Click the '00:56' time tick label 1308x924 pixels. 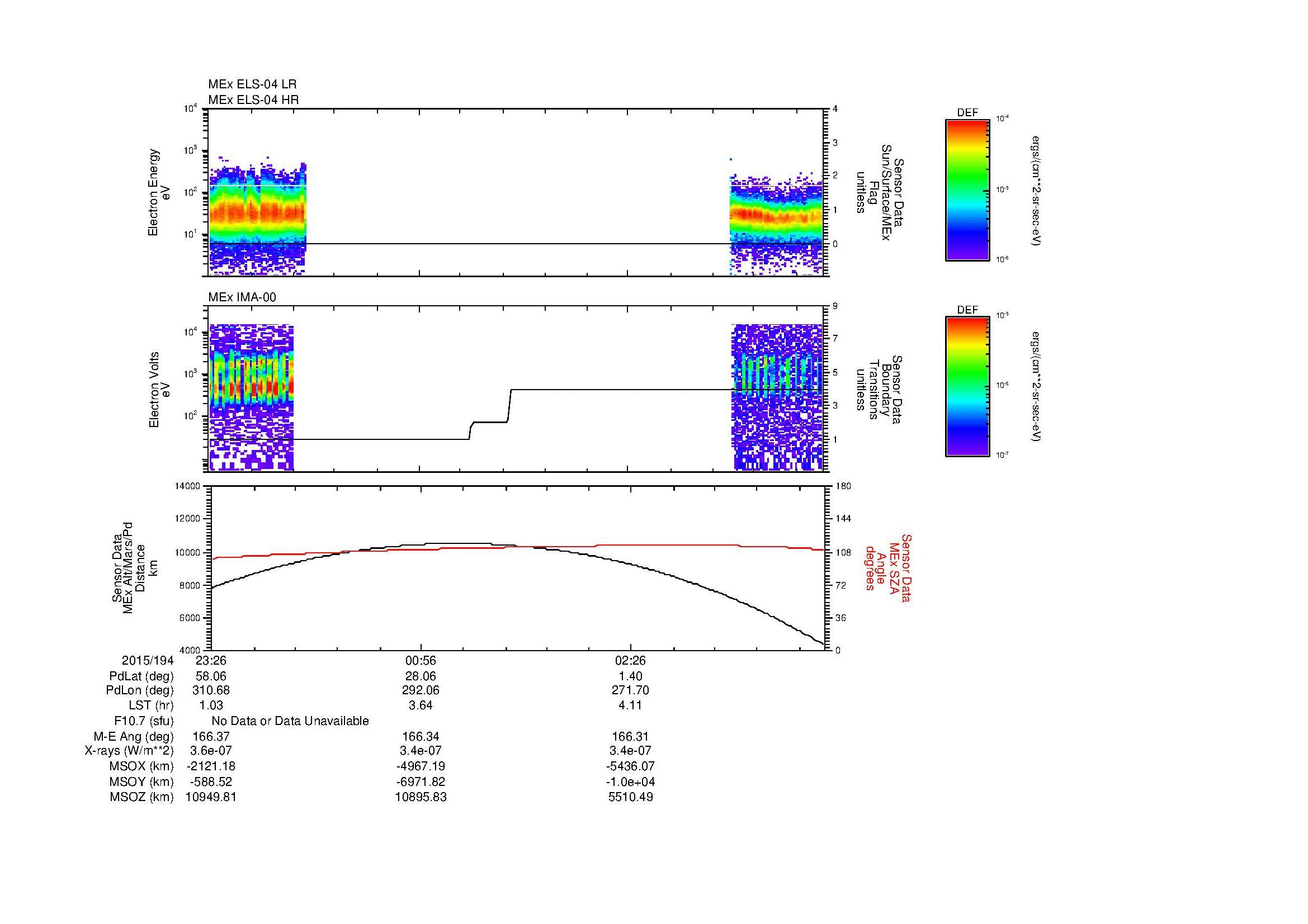coord(421,660)
